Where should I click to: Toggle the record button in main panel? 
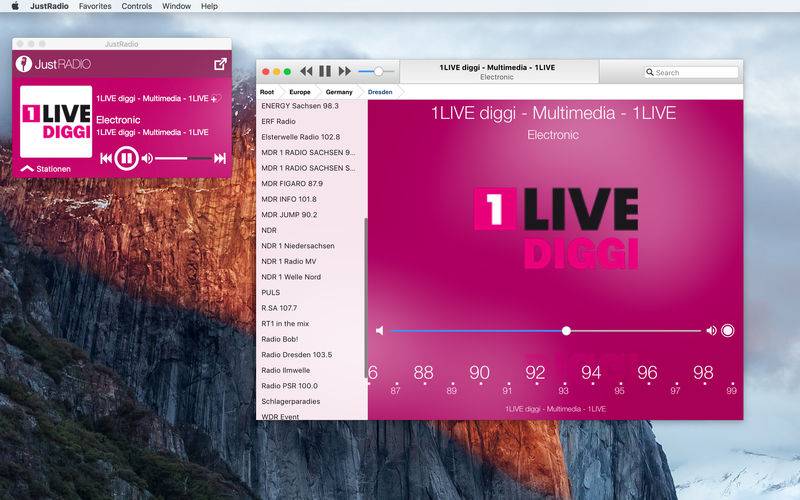click(728, 331)
